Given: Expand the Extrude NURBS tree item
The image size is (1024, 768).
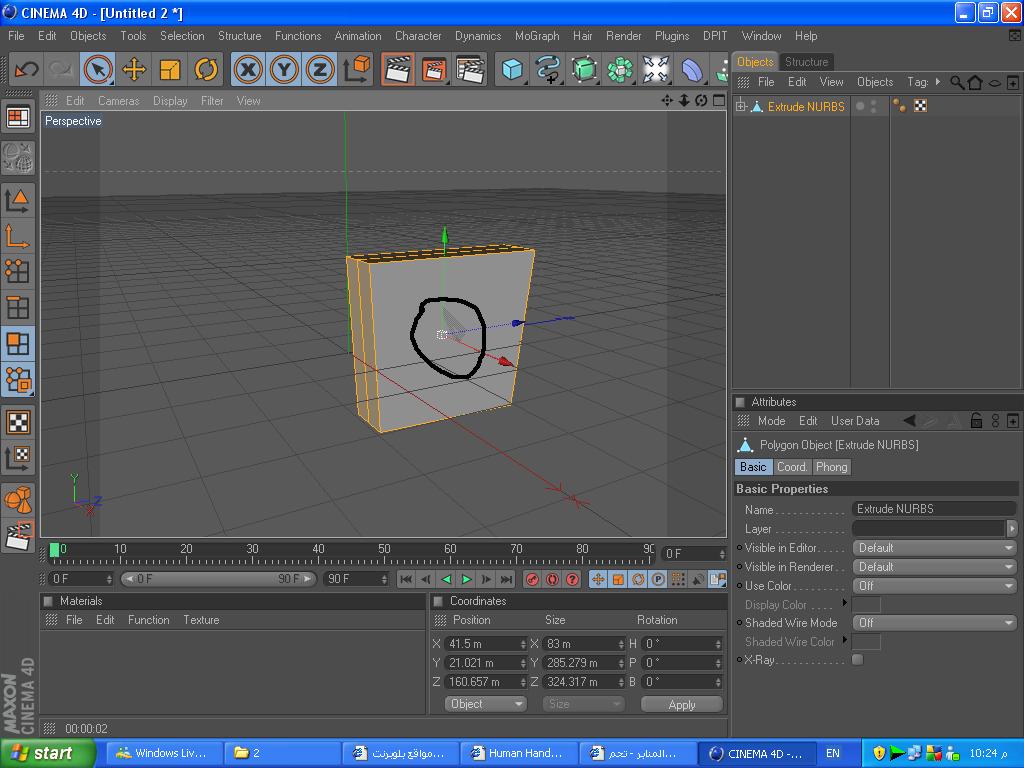Looking at the screenshot, I should 741,106.
